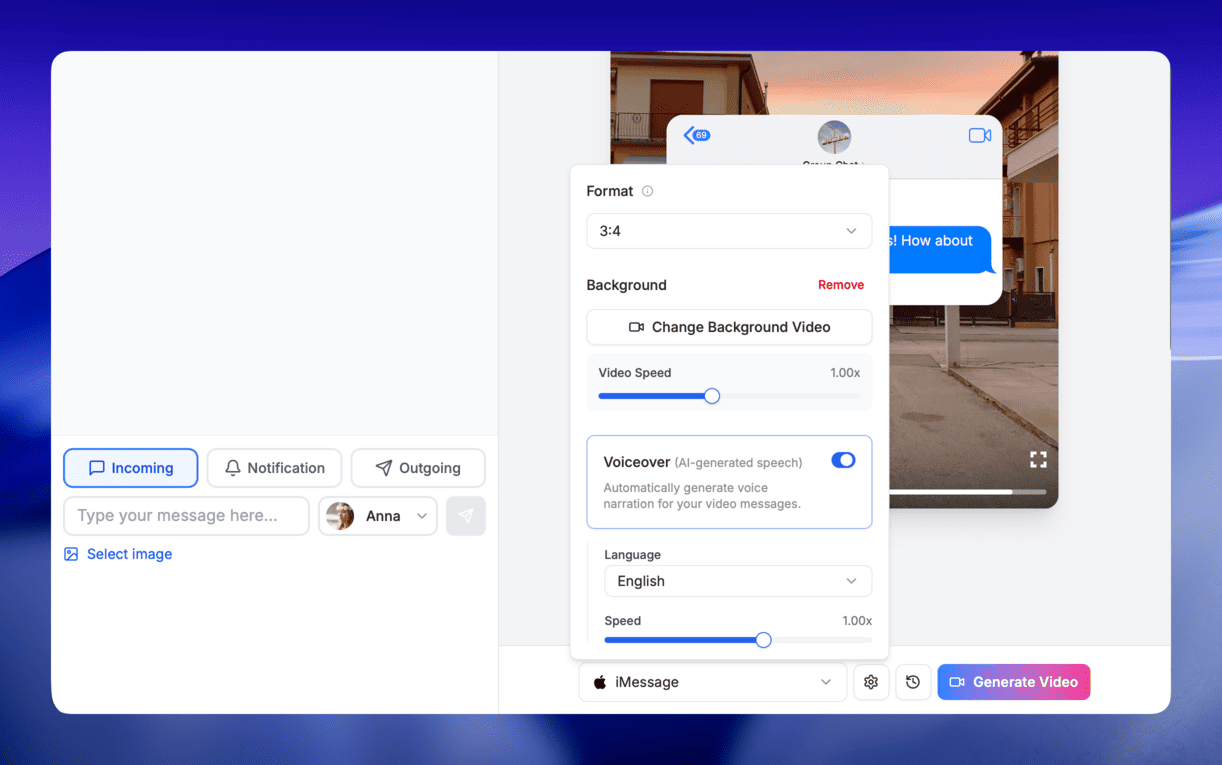Click the group chat avatar icon
Viewport: 1222px width, 765px height.
click(834, 137)
